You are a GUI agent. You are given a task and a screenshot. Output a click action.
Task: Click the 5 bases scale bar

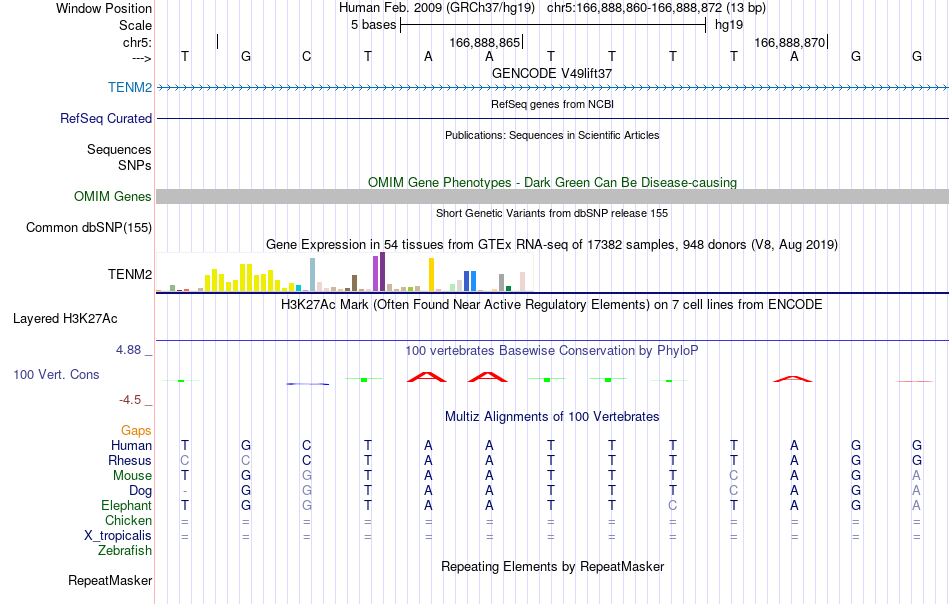(x=553, y=25)
